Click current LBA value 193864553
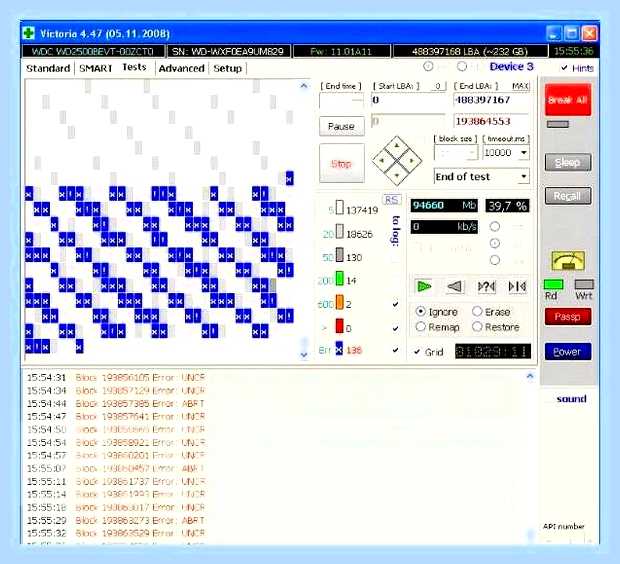Screen dimensions: 620x564 [x=491, y=121]
